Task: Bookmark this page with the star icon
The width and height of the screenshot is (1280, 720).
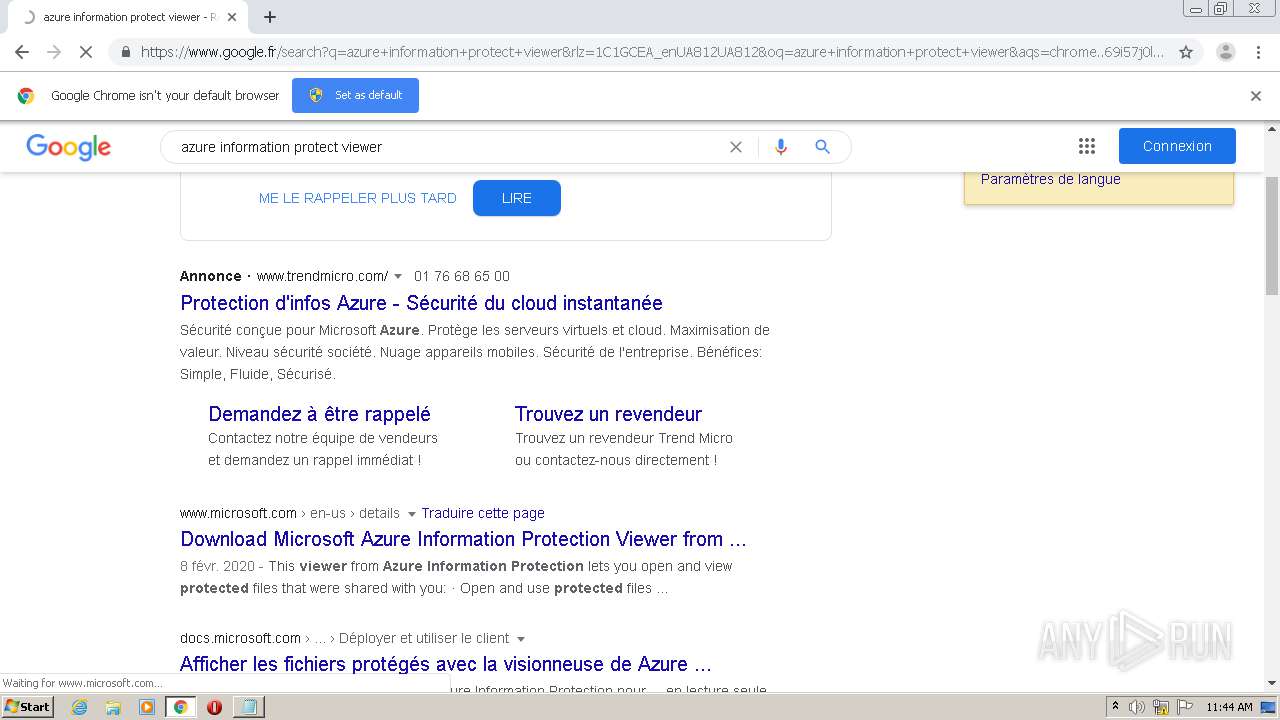Action: coord(1186,52)
